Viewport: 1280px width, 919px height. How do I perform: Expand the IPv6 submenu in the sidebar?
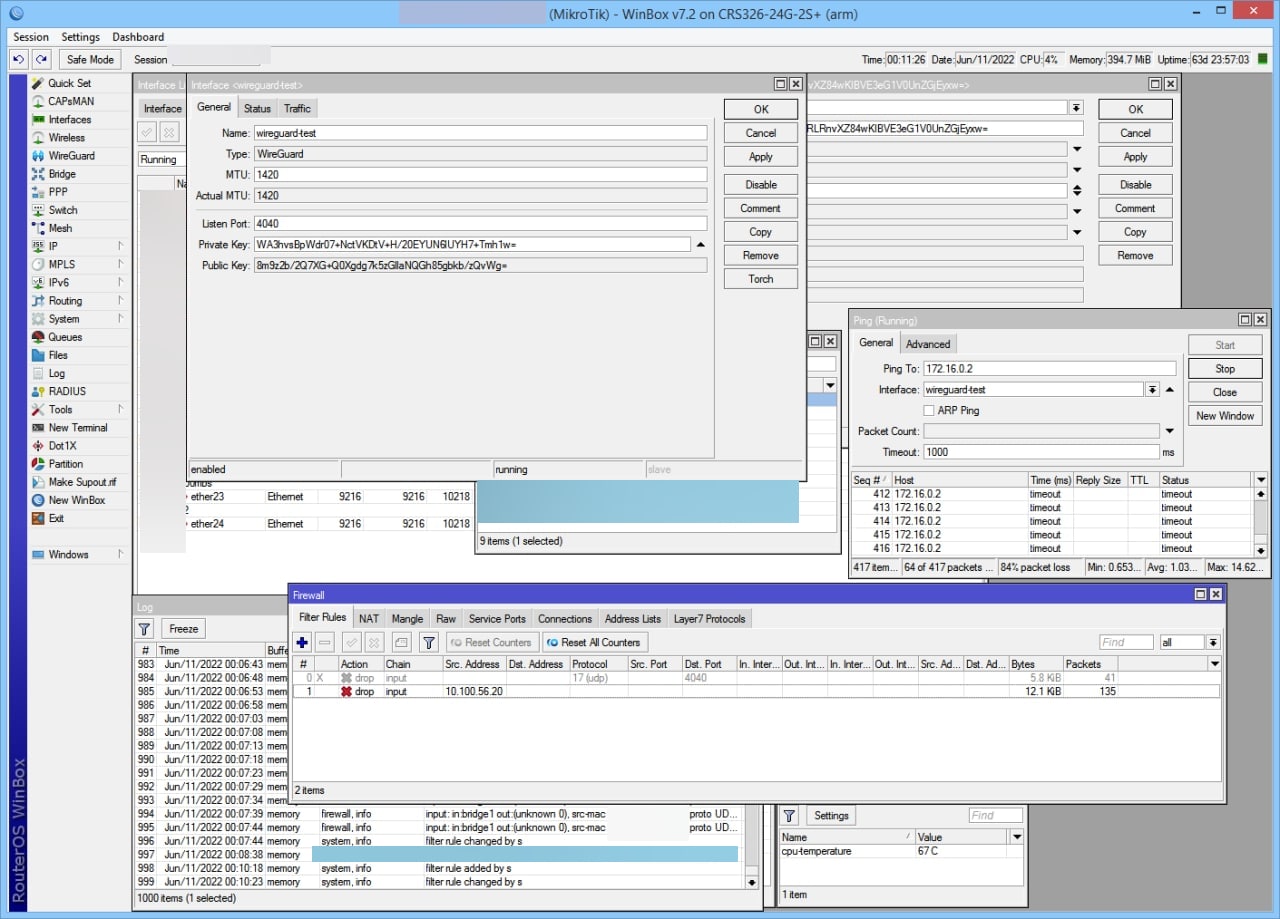(119, 282)
